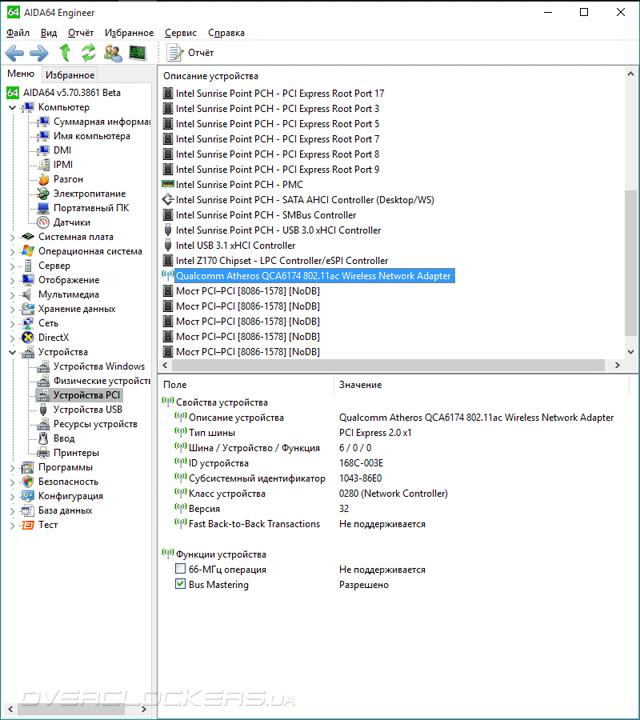This screenshot has height=720, width=640.
Task: Switch to the Избранное sidebar tab
Action: click(70, 75)
